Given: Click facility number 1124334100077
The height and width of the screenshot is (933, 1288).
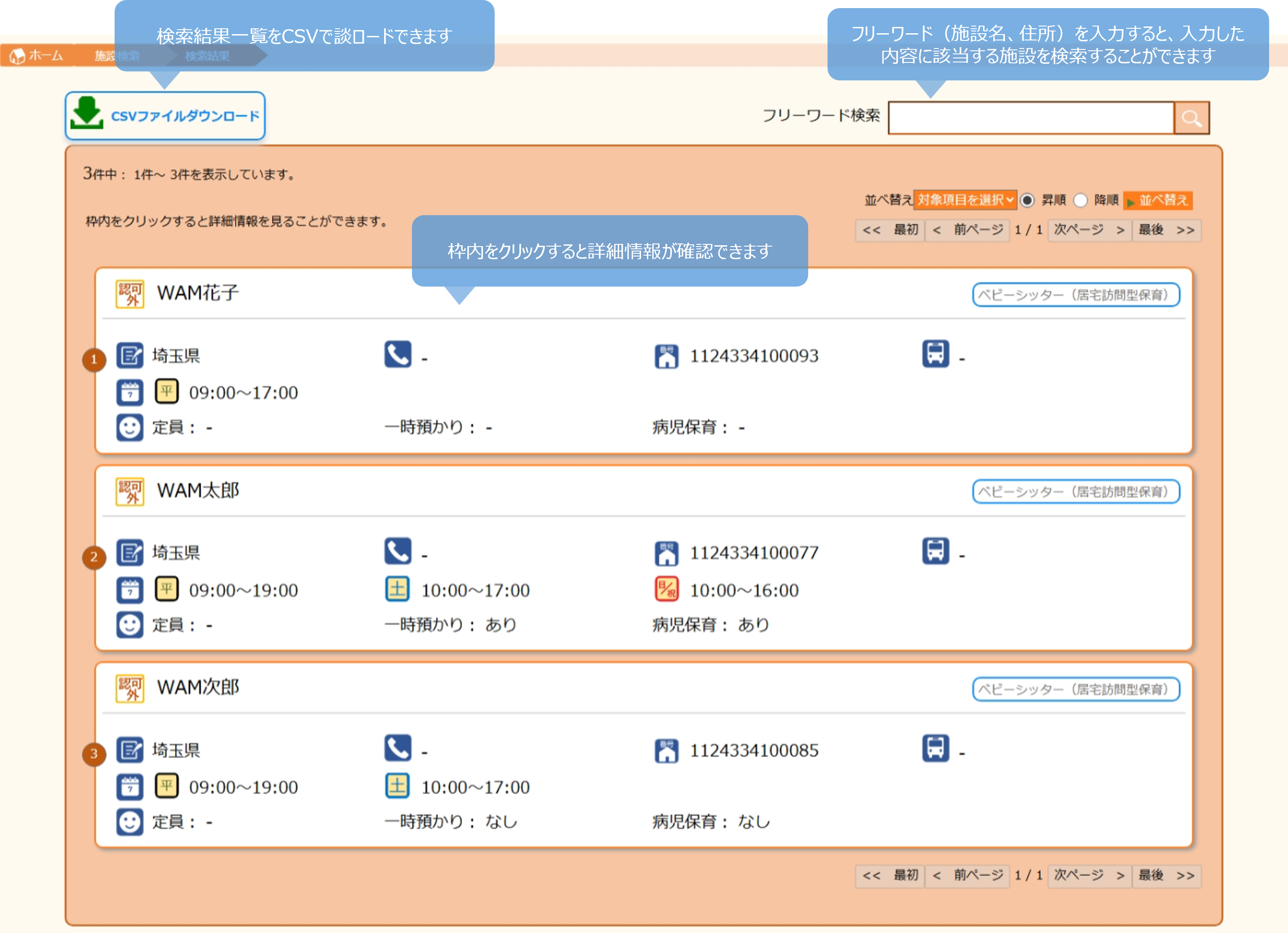Looking at the screenshot, I should click(x=754, y=553).
